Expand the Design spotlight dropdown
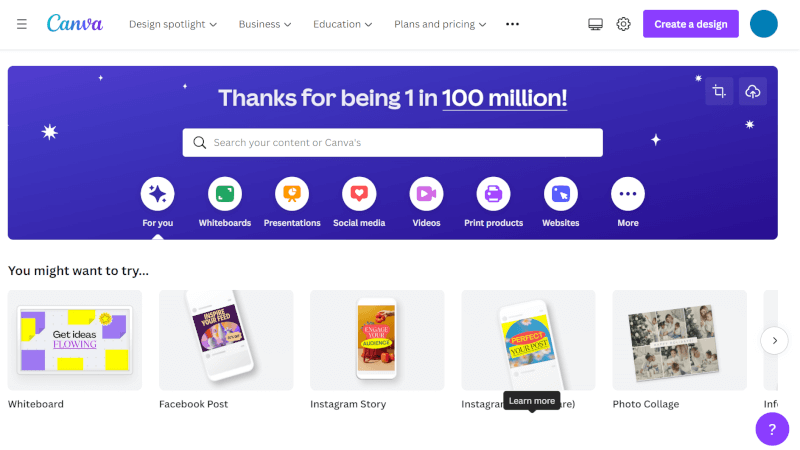The height and width of the screenshot is (450, 800). tap(174, 24)
